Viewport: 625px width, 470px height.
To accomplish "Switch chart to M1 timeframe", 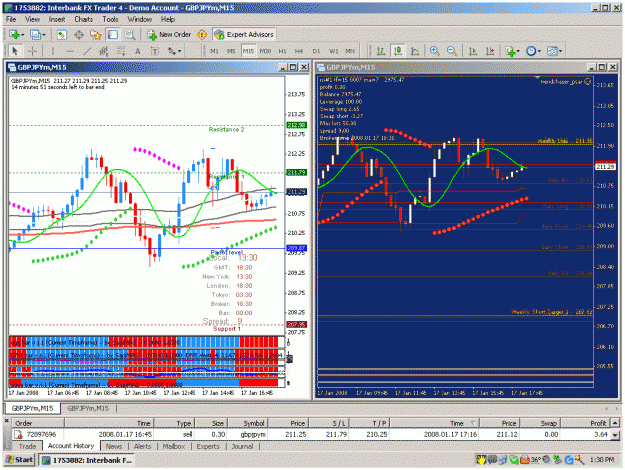I will pyautogui.click(x=214, y=51).
